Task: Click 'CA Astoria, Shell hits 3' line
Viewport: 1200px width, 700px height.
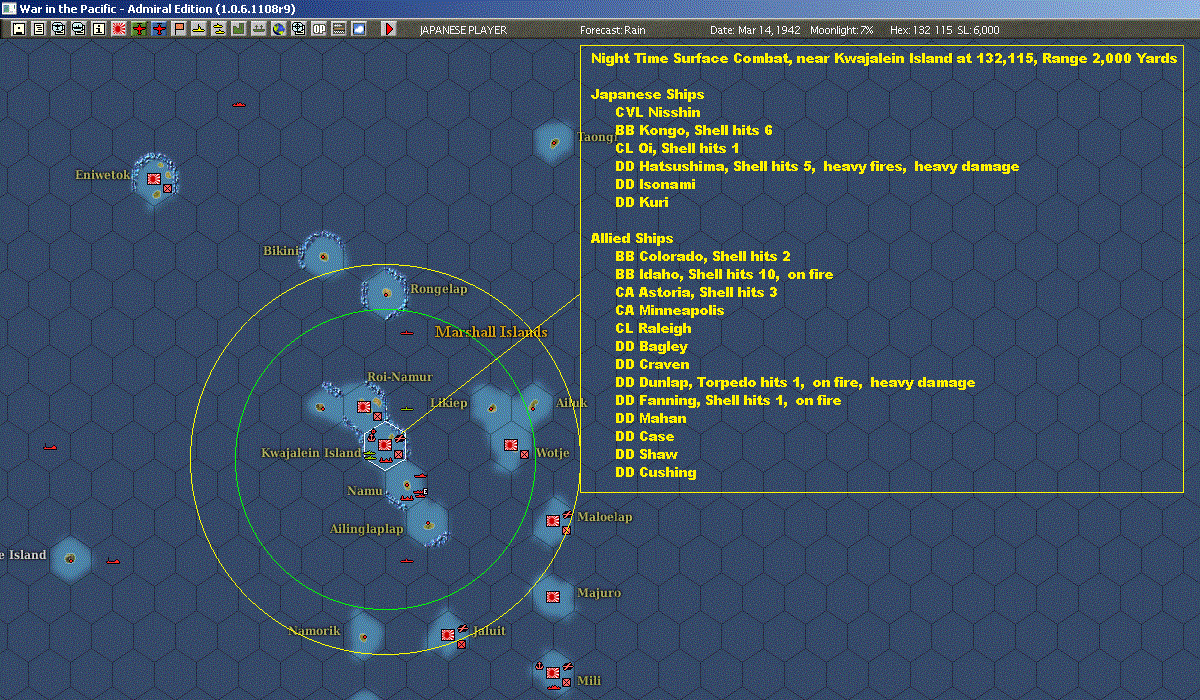Action: point(696,292)
